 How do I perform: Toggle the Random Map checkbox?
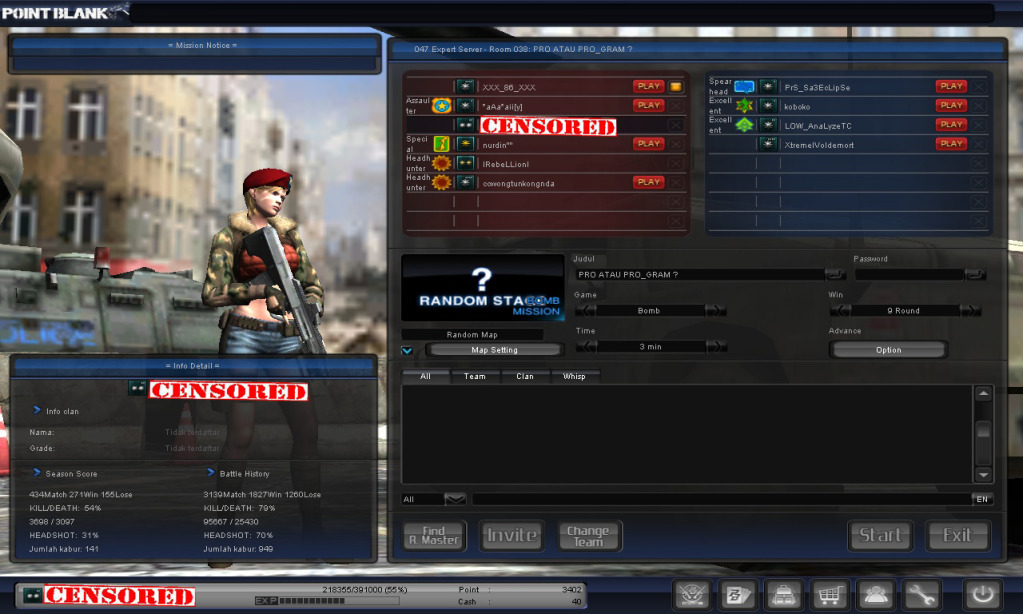click(407, 350)
